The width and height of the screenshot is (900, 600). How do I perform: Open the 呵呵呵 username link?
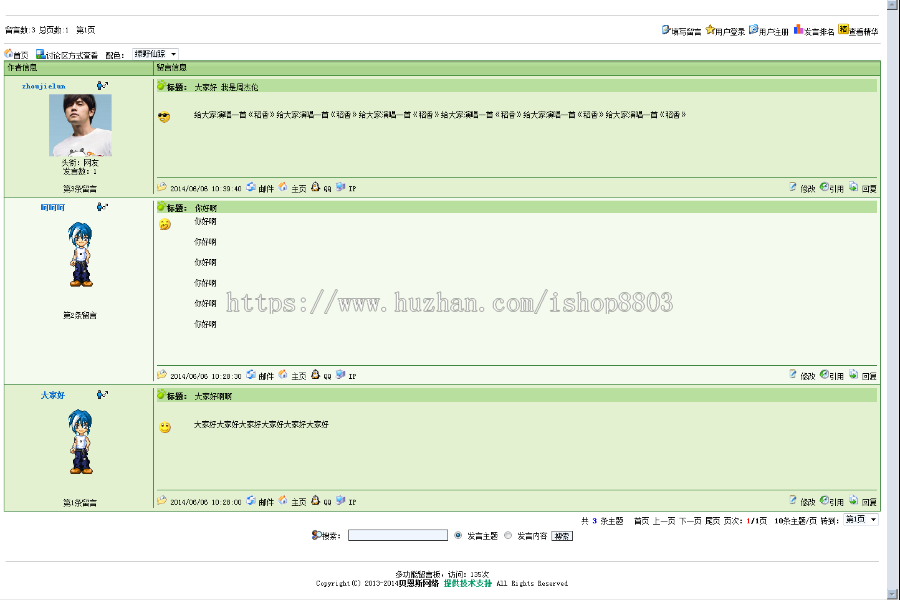pos(52,207)
